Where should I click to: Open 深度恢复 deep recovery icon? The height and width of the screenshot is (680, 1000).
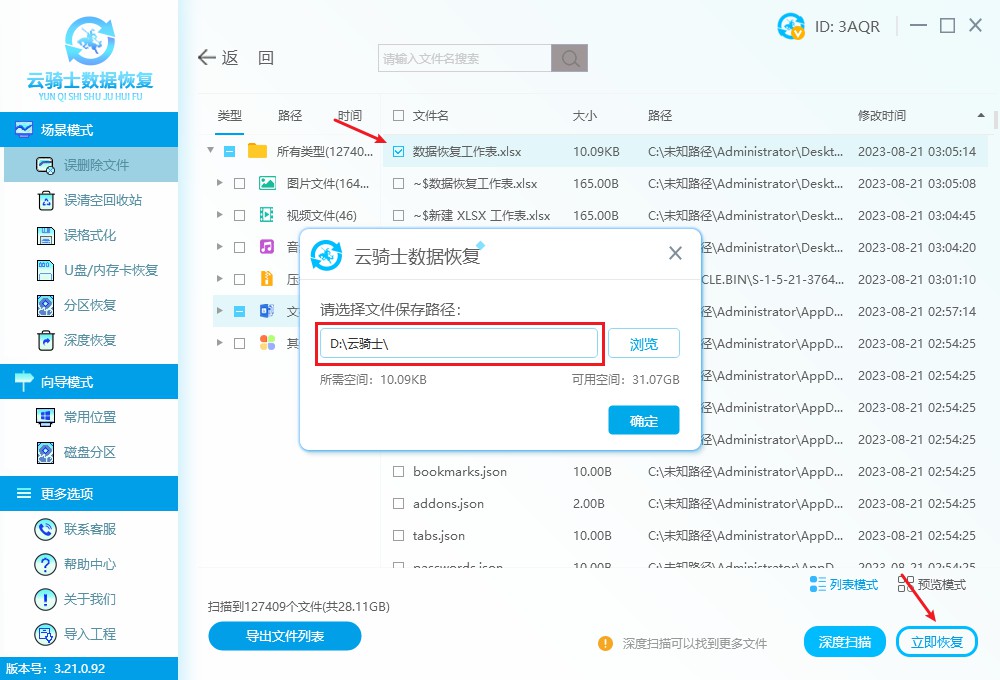[46, 341]
